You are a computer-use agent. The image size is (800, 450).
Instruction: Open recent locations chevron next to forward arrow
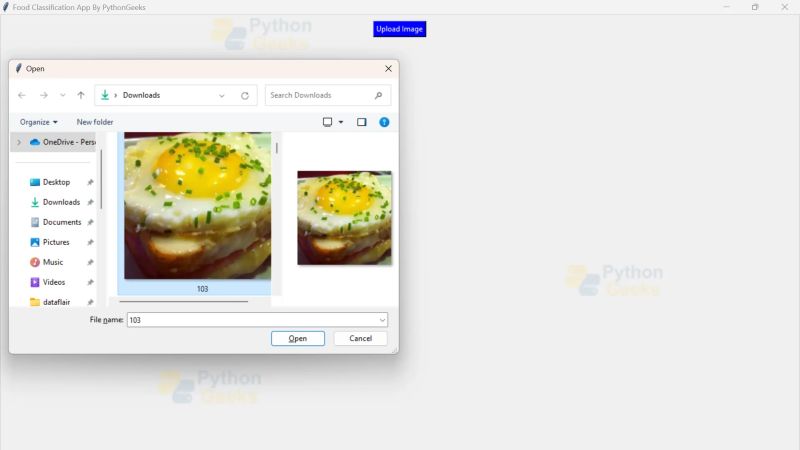click(62, 95)
